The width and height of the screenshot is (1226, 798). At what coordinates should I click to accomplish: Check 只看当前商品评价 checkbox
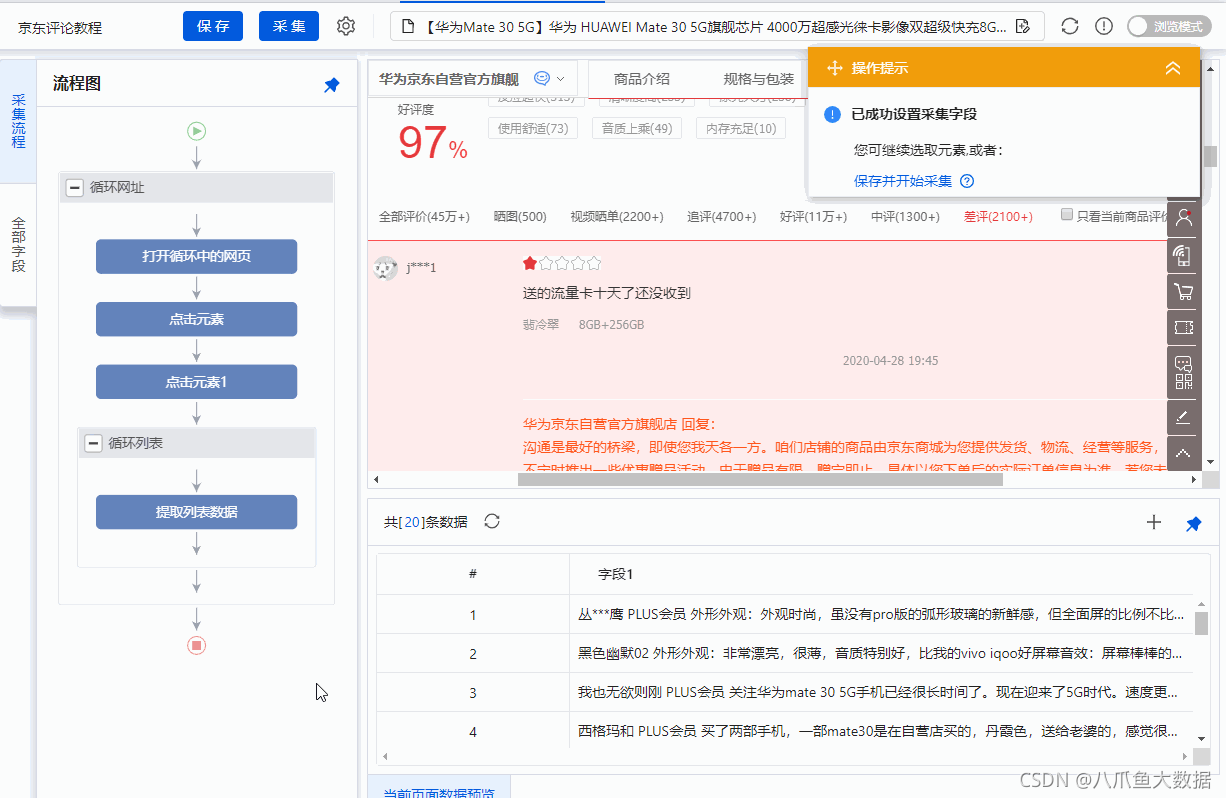tap(1067, 214)
